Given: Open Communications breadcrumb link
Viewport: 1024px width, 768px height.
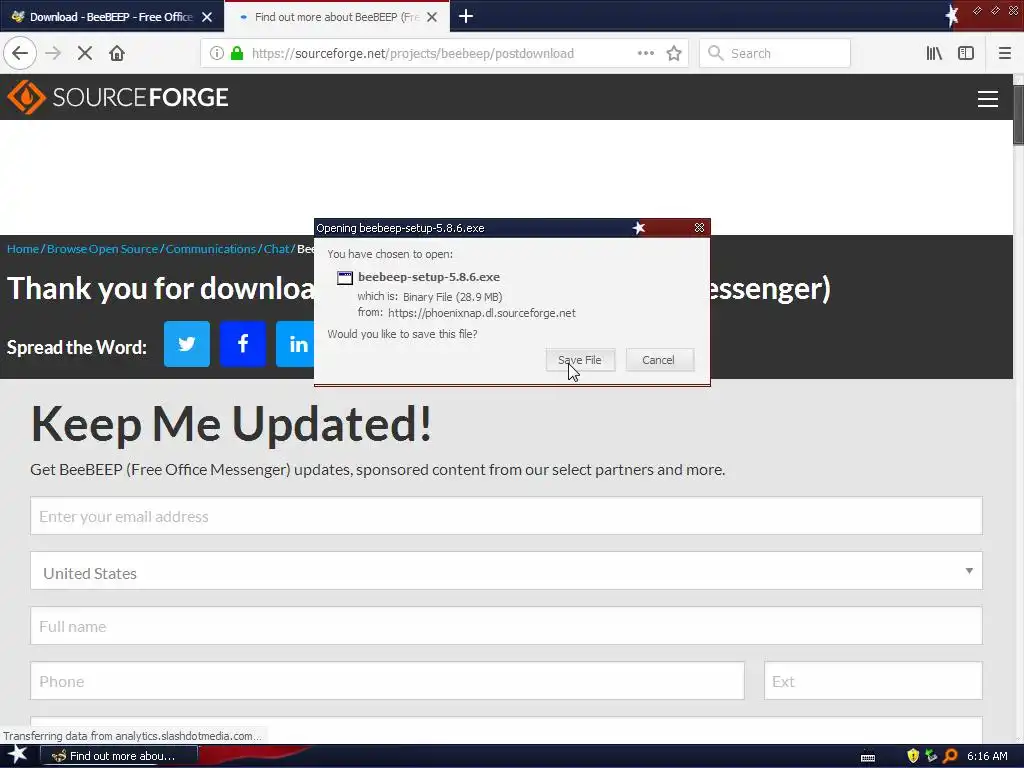Looking at the screenshot, I should (211, 249).
